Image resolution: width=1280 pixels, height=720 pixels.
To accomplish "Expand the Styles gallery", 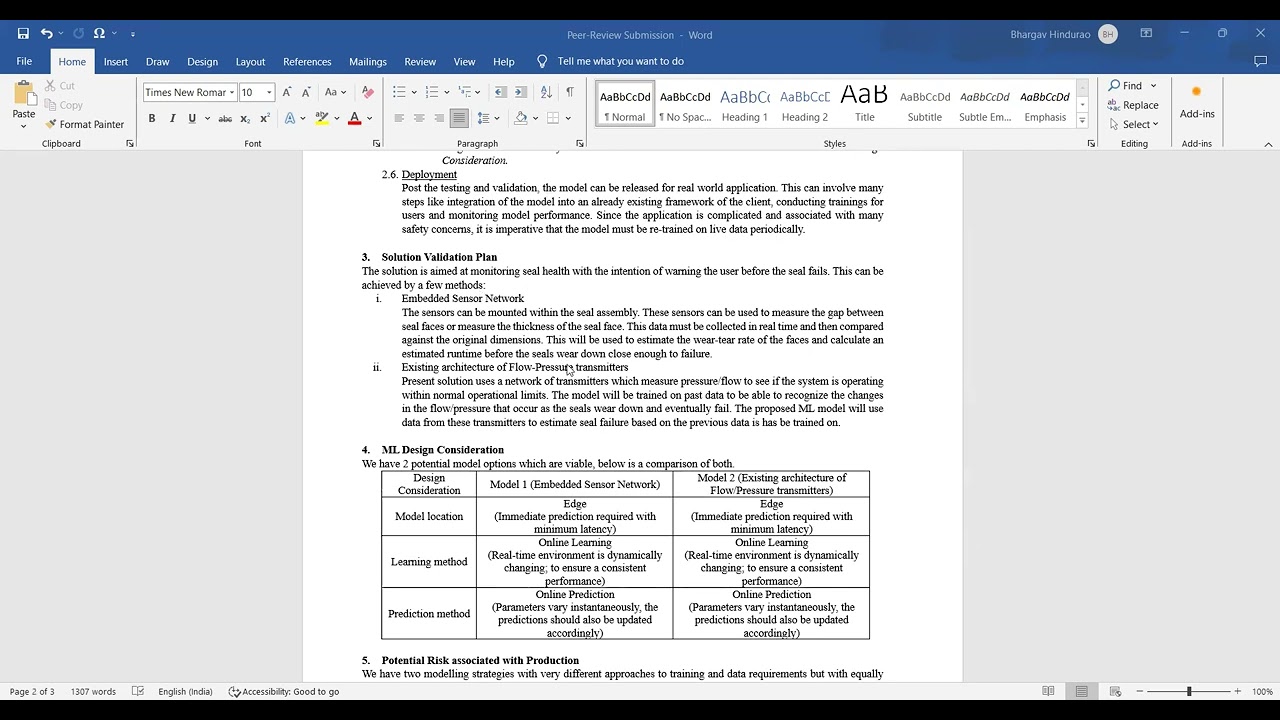I will [1082, 121].
